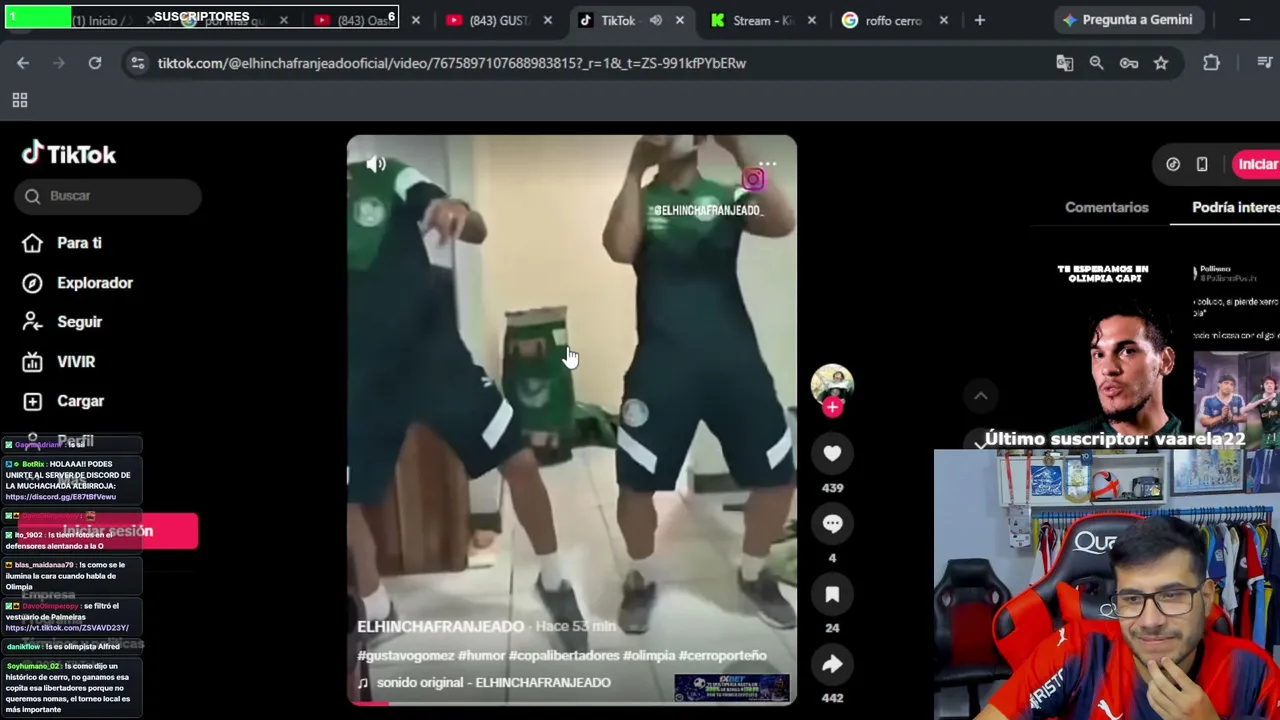Open a new browser tab
Viewport: 1280px width, 720px height.
tap(979, 20)
